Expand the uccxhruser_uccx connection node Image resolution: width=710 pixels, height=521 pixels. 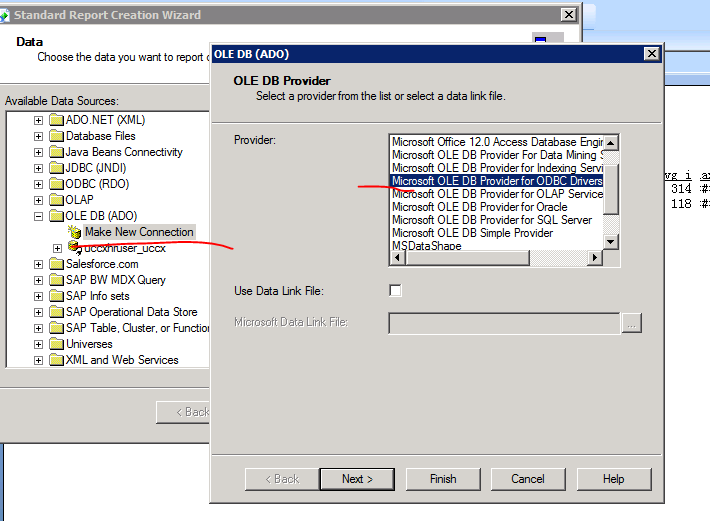click(x=57, y=249)
